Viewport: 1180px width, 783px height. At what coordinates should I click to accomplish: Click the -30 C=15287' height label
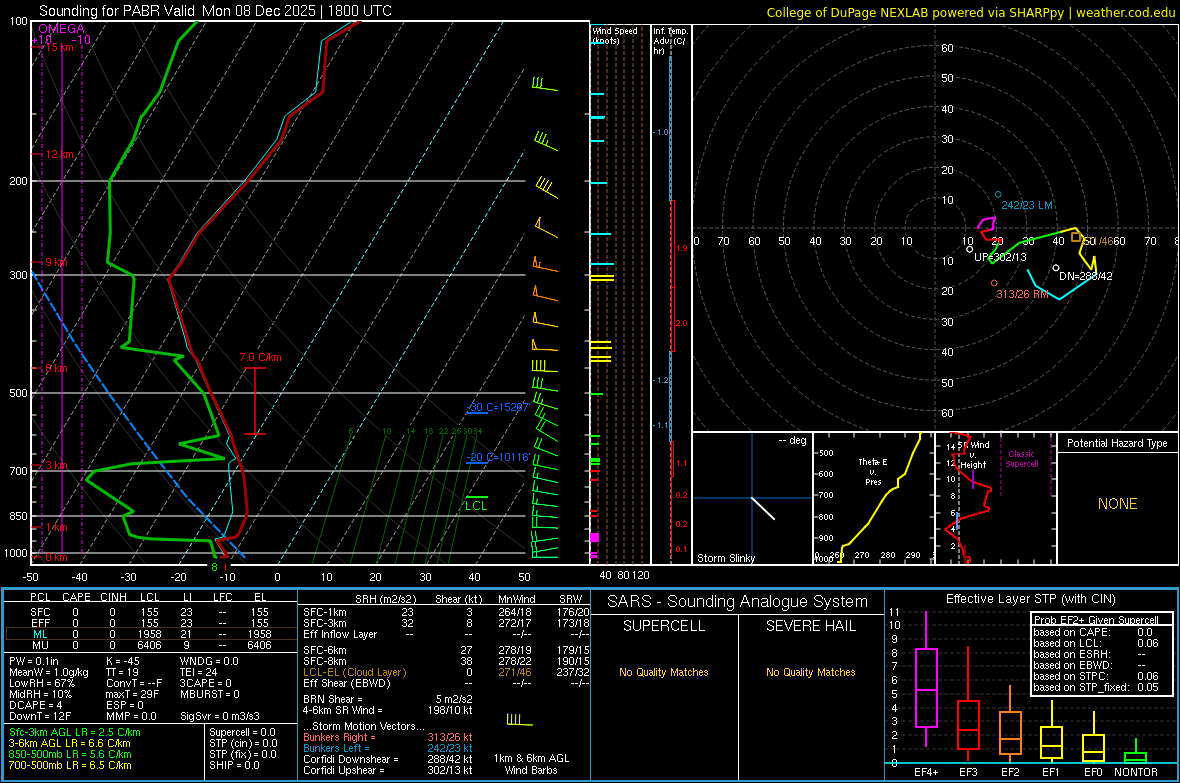[x=498, y=407]
